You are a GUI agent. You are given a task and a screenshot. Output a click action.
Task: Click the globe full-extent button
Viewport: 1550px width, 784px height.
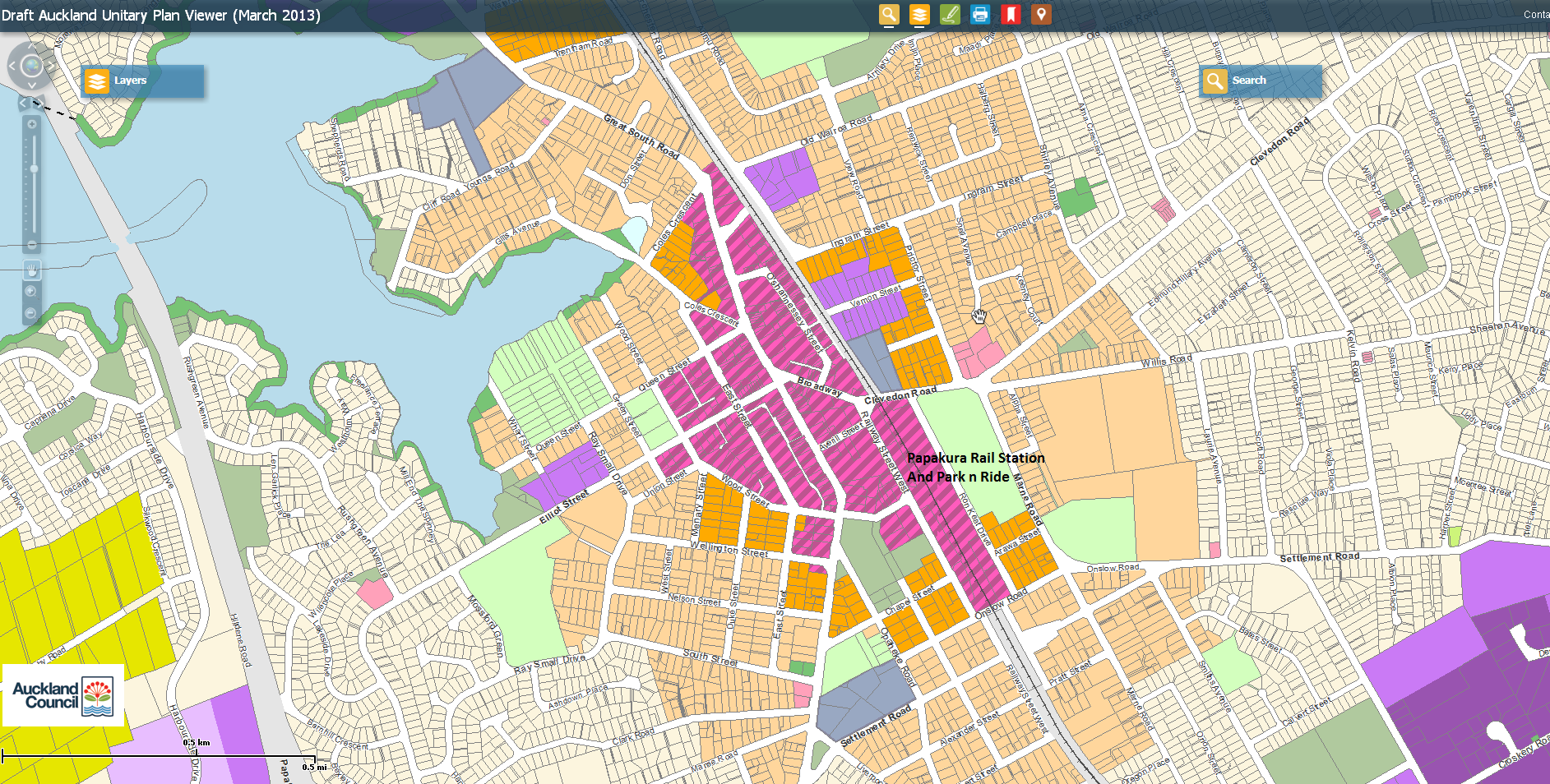point(31,65)
